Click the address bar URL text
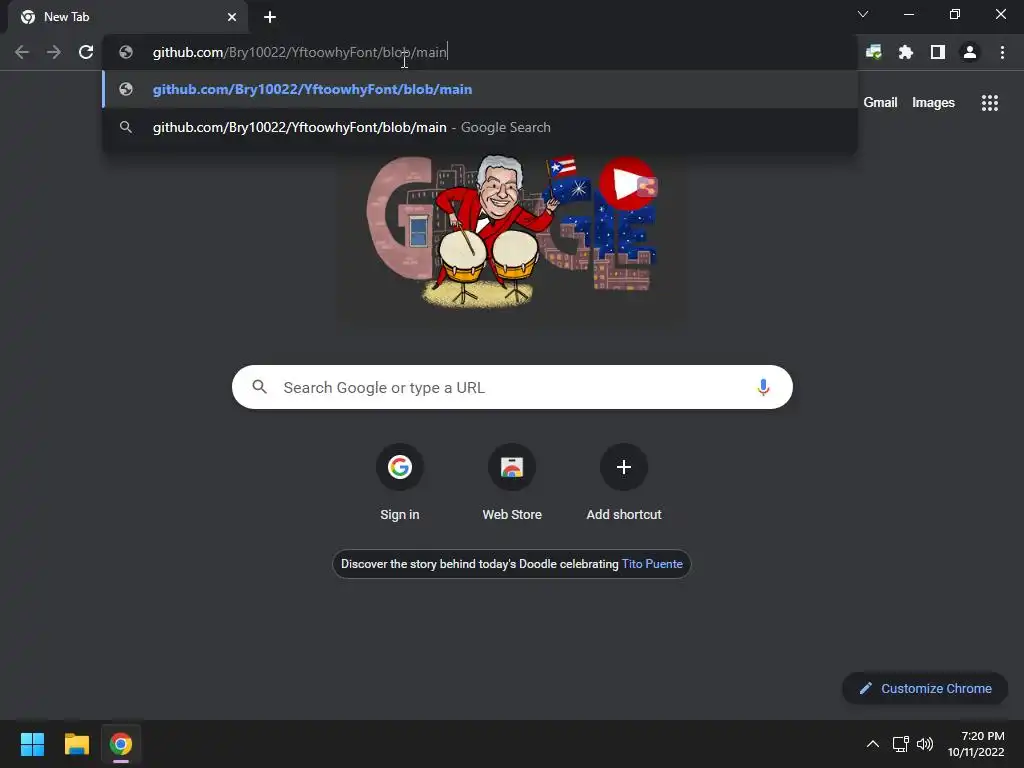This screenshot has width=1024, height=768. 300,52
